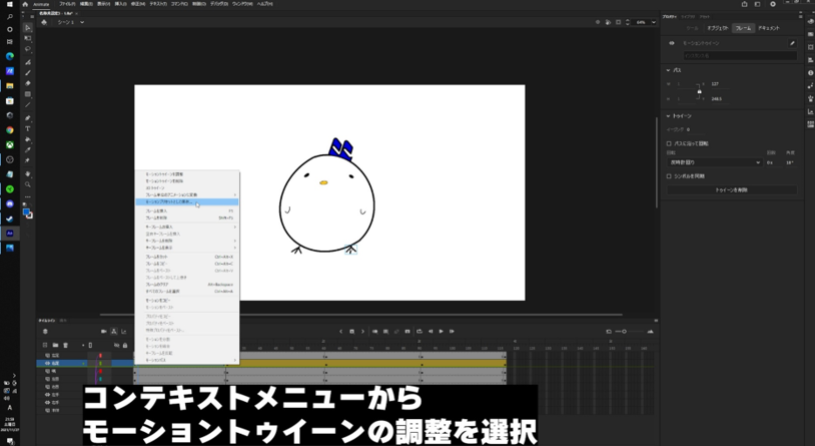Open the color panel from the right dock
The width and height of the screenshot is (815, 446).
point(810,21)
